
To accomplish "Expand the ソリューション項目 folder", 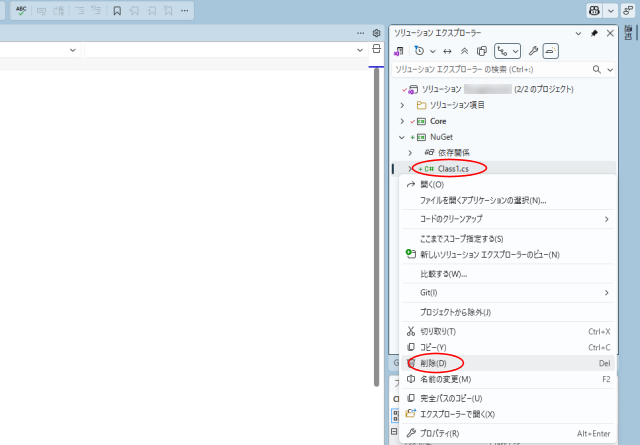I will (x=402, y=105).
